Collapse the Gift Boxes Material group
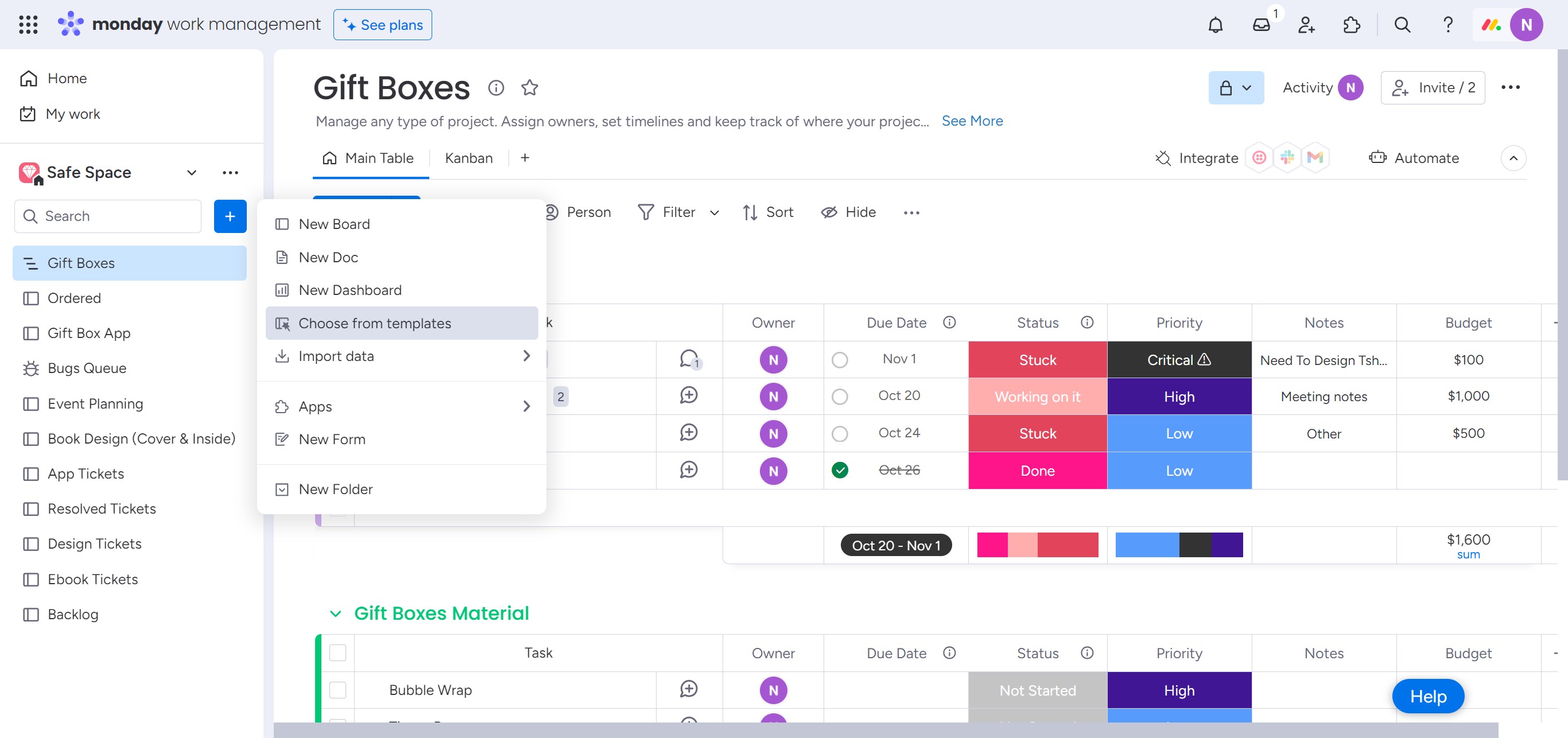This screenshot has height=738, width=1568. click(x=335, y=613)
